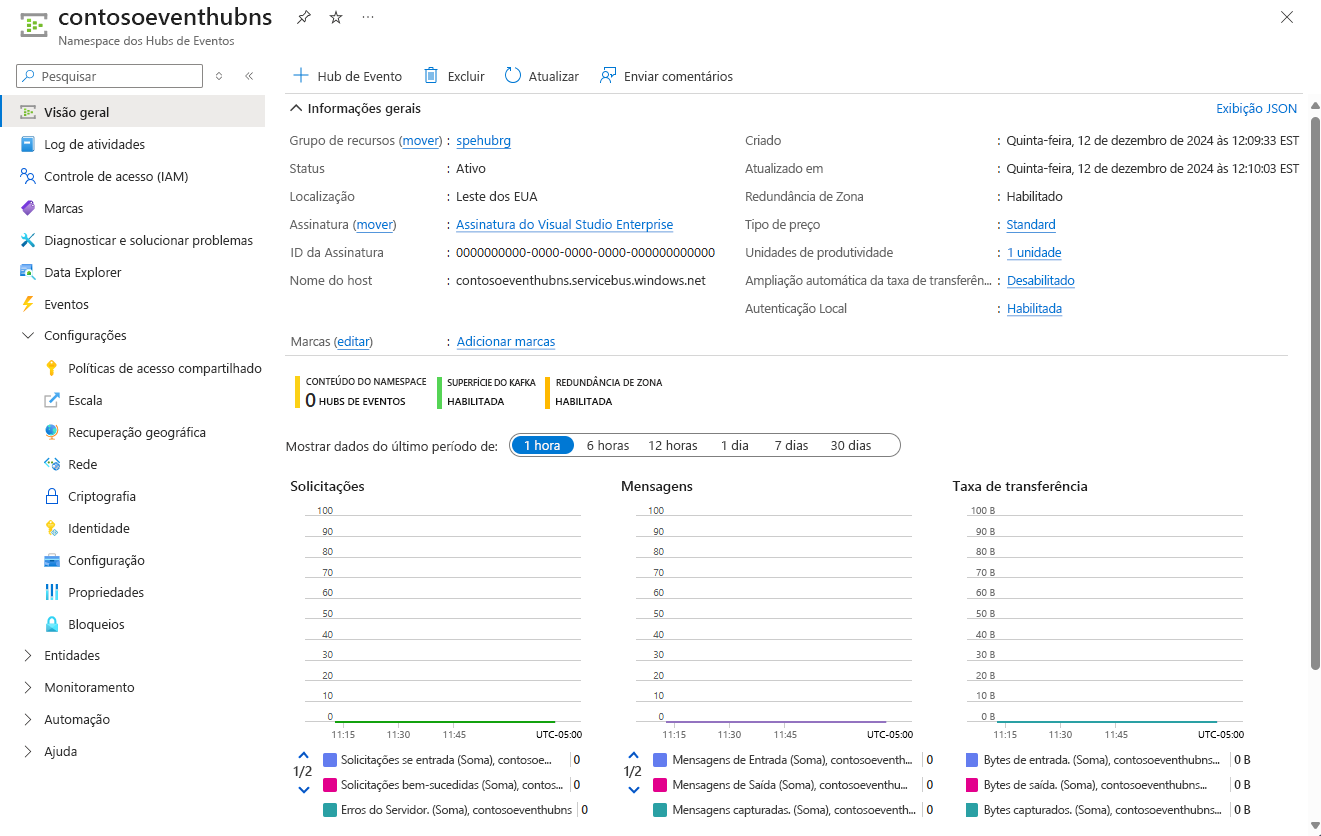Collapse the Informações gerais section
The height and width of the screenshot is (836, 1321).
(295, 108)
